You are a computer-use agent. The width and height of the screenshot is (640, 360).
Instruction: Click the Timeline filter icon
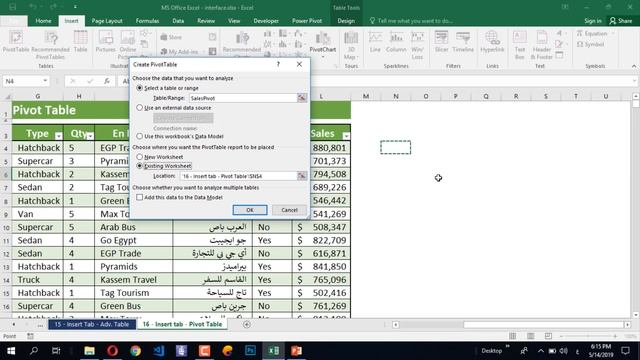(463, 42)
